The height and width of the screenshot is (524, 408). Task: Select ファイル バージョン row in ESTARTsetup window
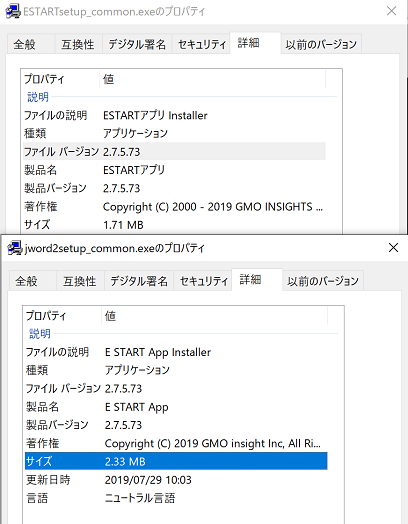(x=174, y=151)
